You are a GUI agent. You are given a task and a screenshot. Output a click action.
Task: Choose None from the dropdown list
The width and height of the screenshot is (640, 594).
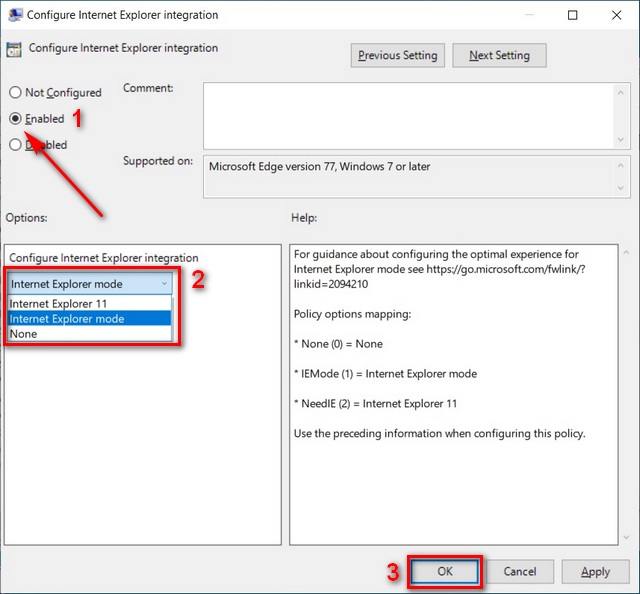coord(89,334)
